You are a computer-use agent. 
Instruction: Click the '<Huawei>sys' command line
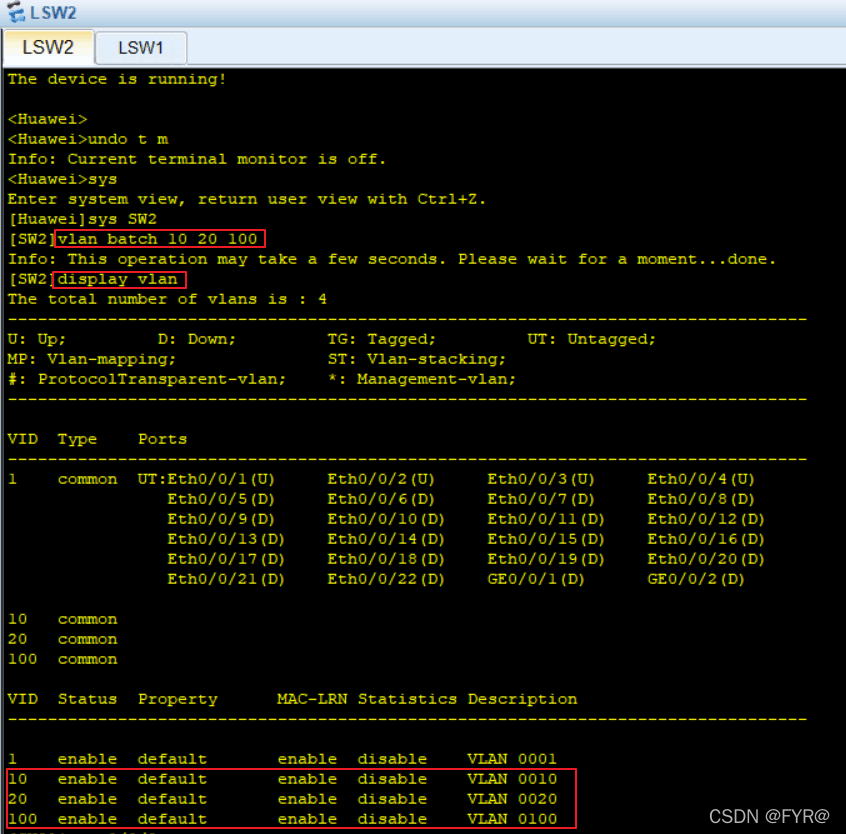63,179
